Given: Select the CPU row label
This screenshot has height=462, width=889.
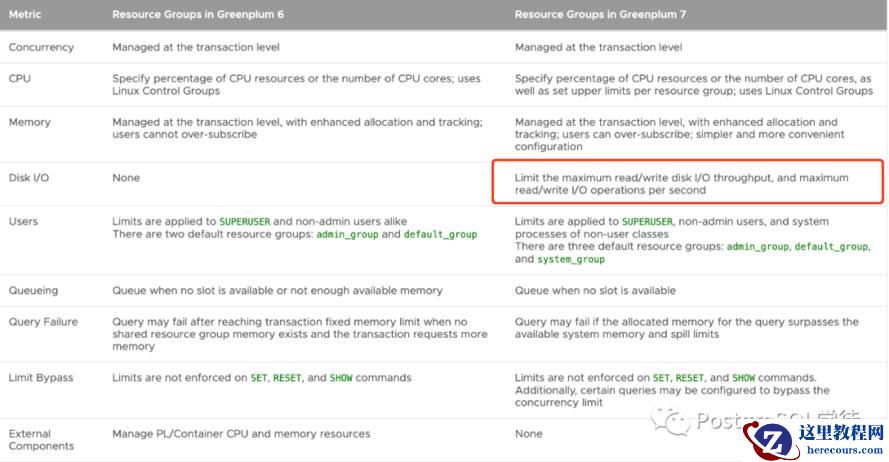Looking at the screenshot, I should point(20,78).
